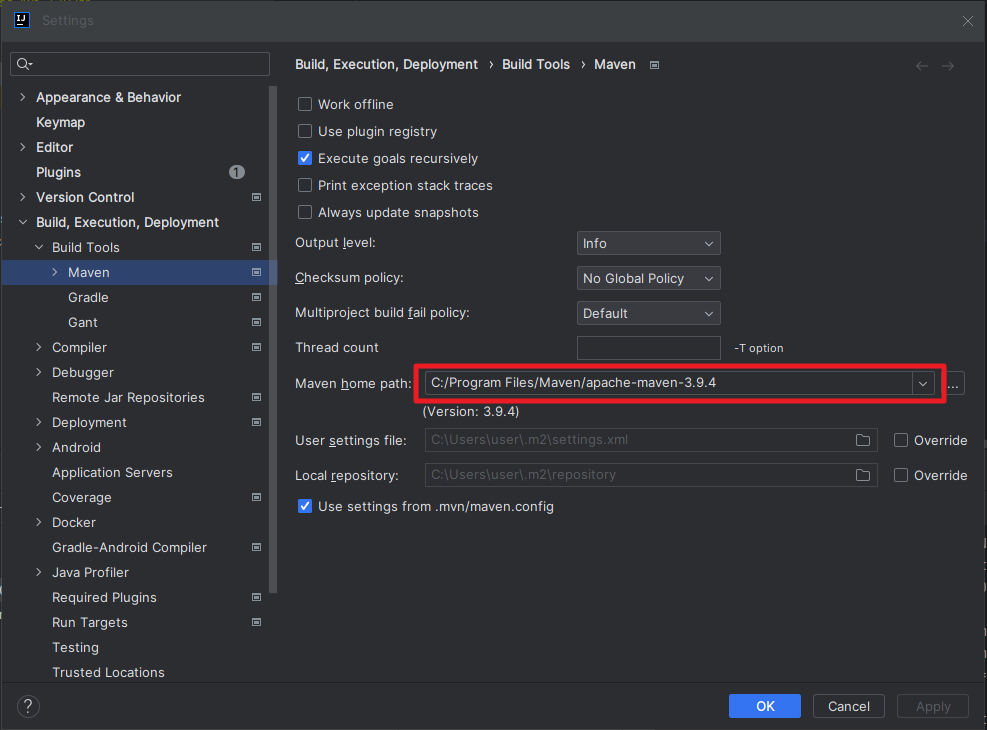
Task: Expand Appearance & Behavior section
Action: (23, 97)
